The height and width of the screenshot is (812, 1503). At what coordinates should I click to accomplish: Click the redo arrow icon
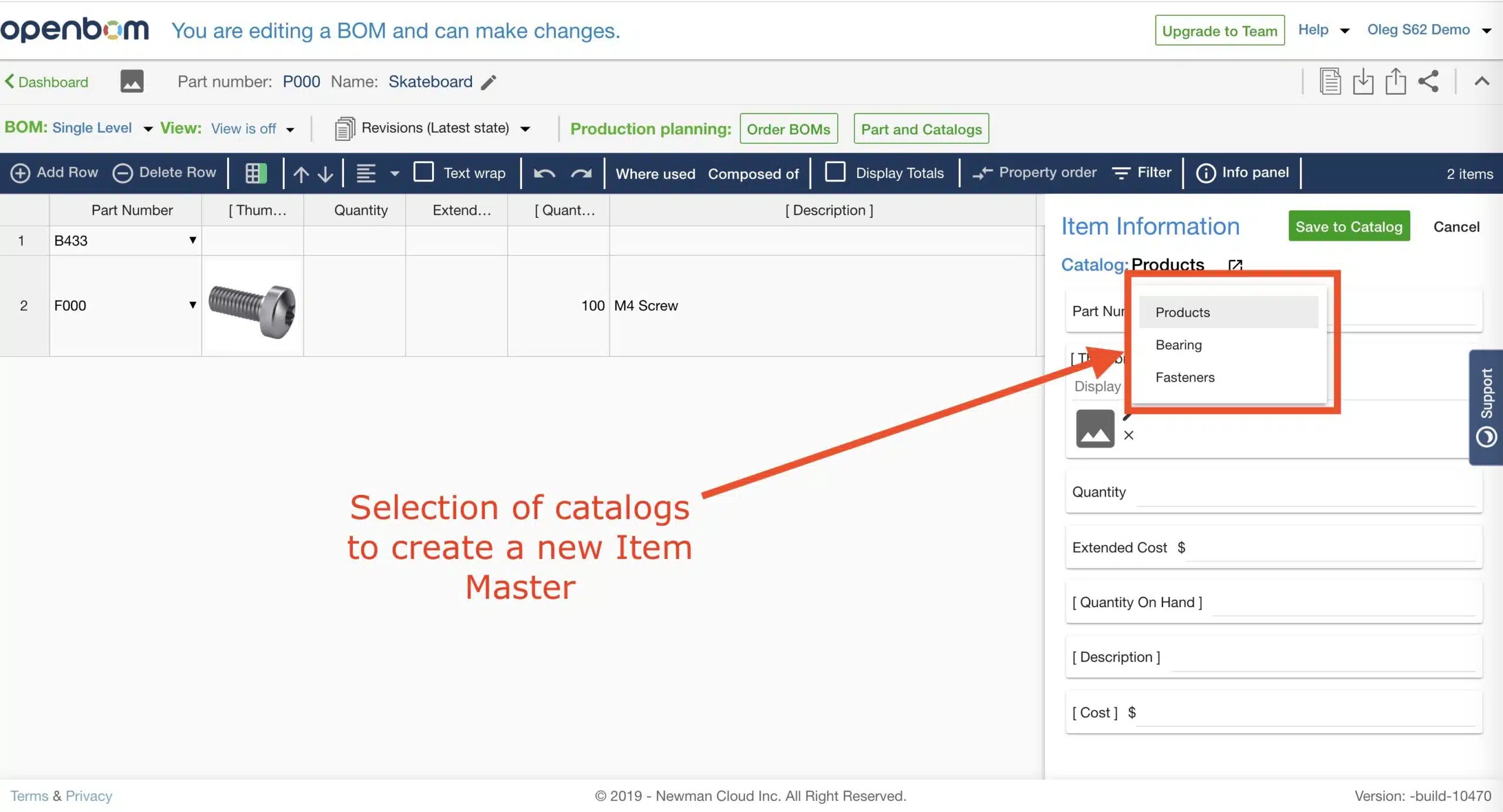[581, 173]
